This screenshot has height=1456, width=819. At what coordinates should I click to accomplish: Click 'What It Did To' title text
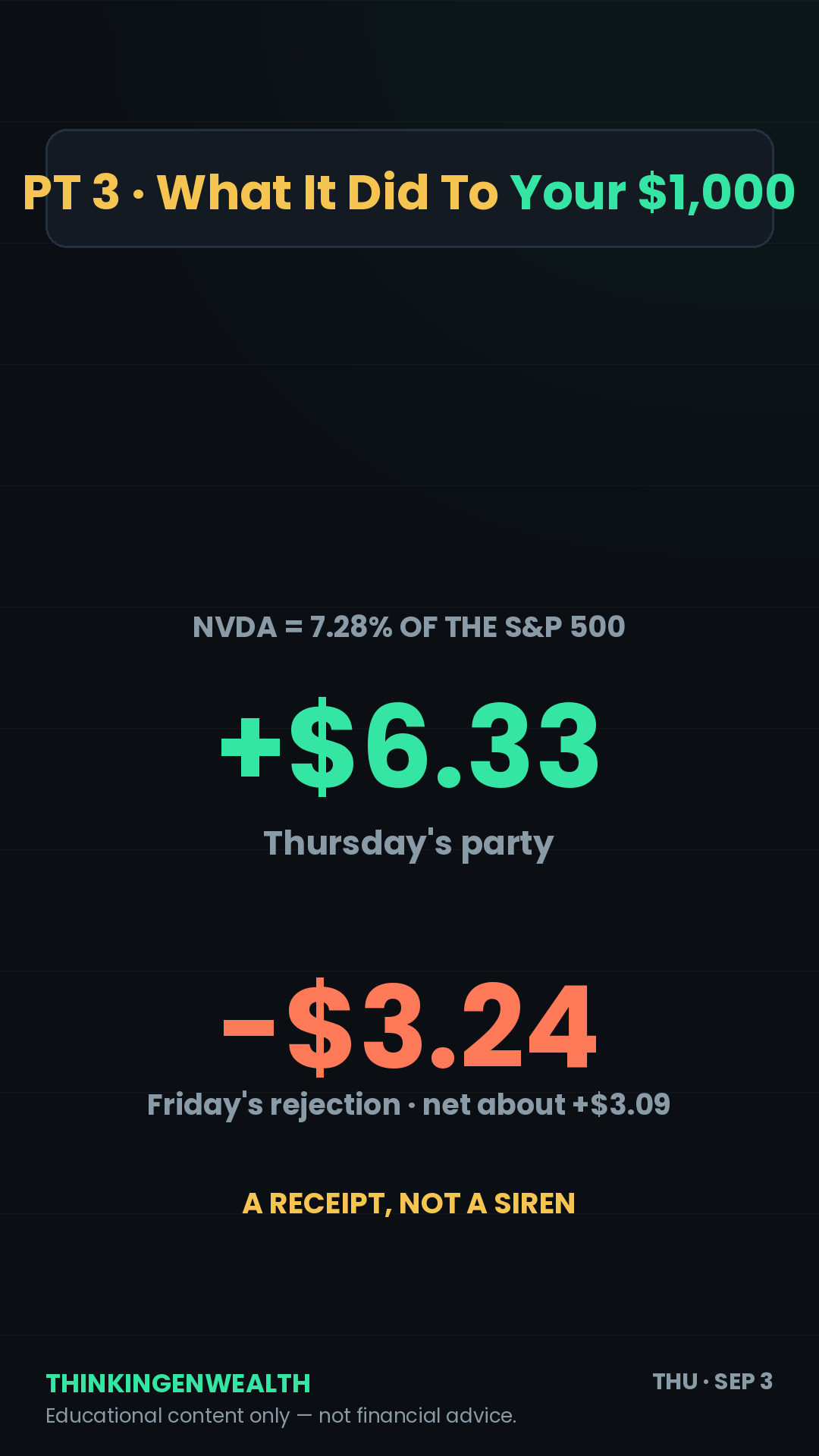328,192
